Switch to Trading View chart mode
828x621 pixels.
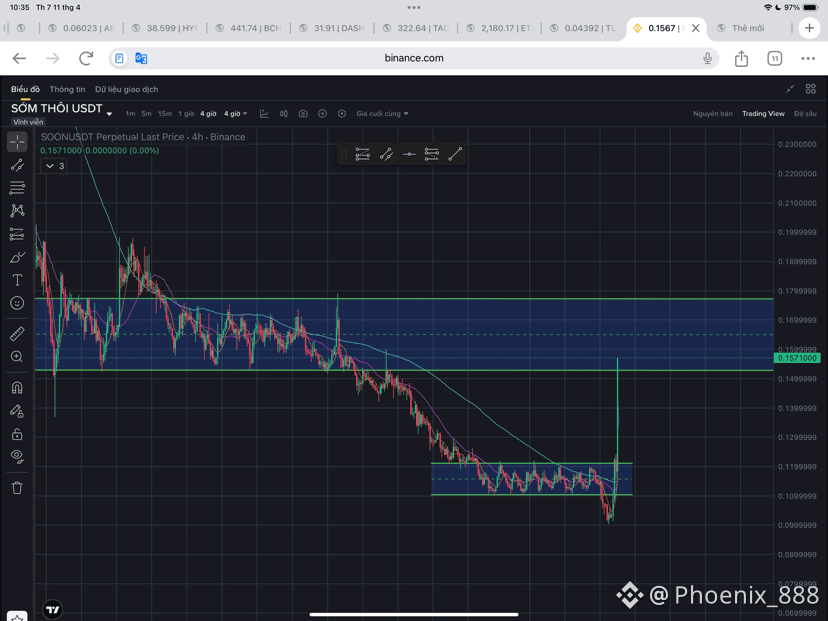coord(763,114)
